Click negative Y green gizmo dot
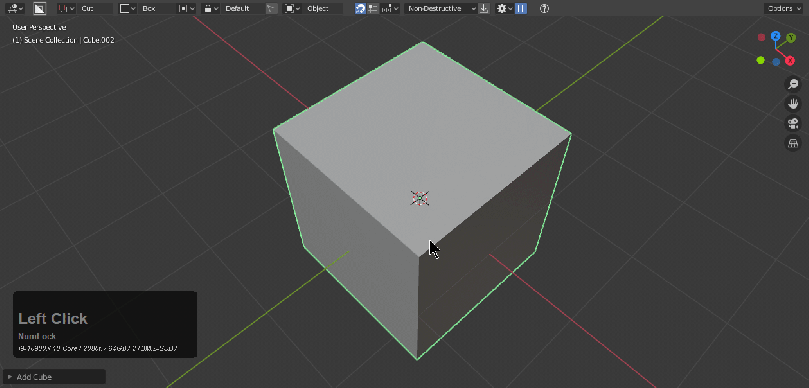This screenshot has height=388, width=809. [761, 60]
